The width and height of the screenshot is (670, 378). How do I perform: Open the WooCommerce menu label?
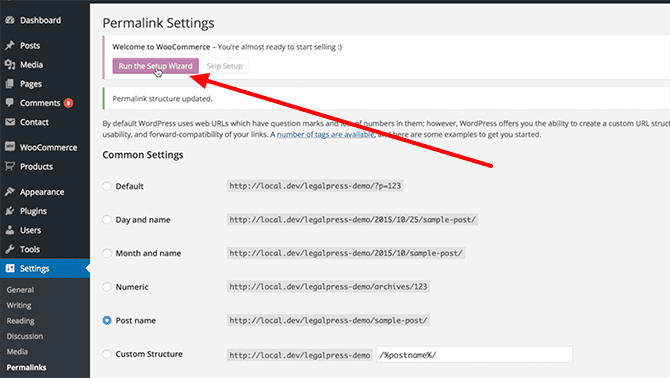(48, 147)
